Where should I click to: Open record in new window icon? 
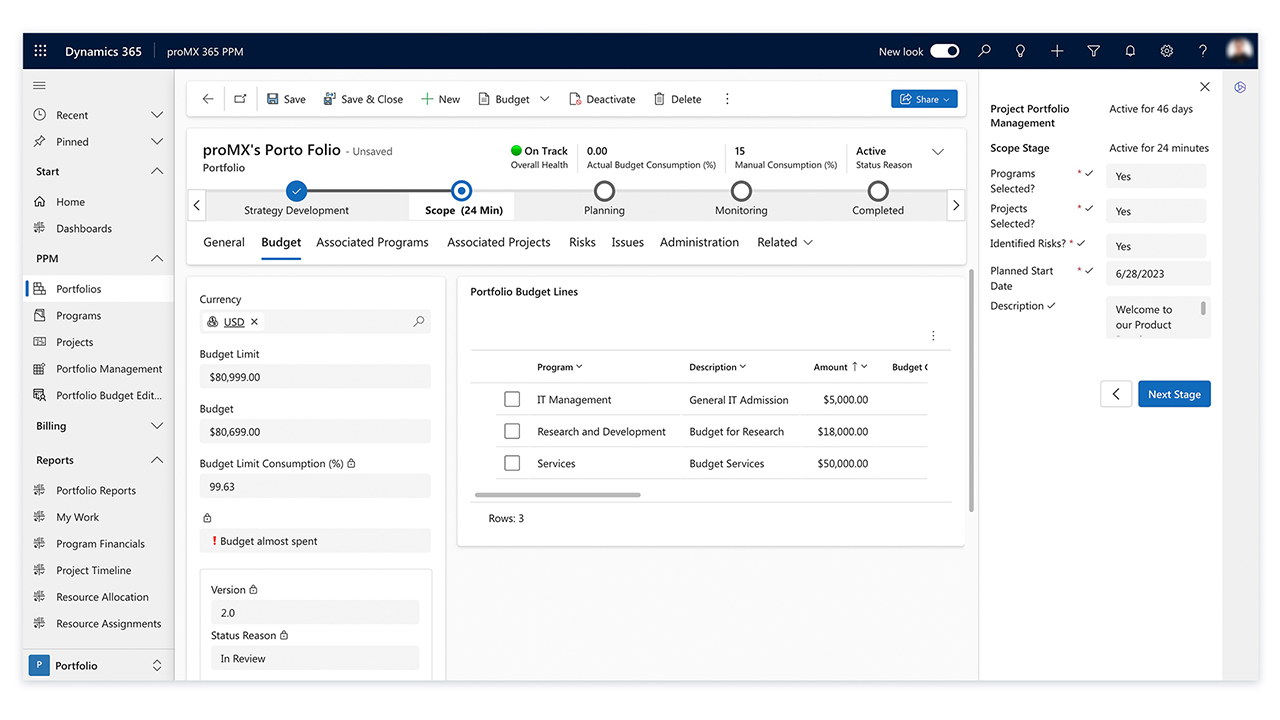(x=240, y=99)
